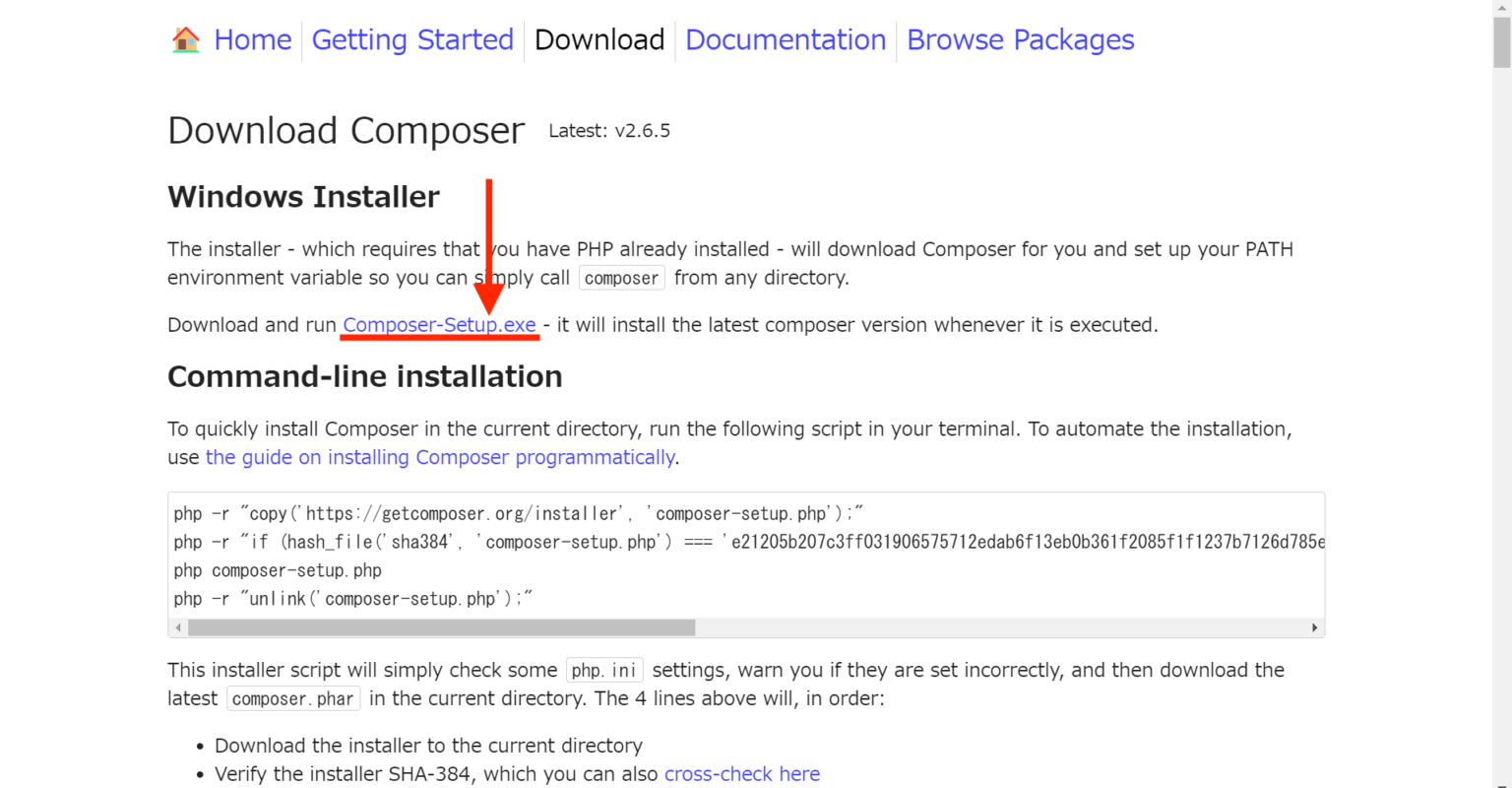
Task: Select the Download tab
Action: [598, 39]
